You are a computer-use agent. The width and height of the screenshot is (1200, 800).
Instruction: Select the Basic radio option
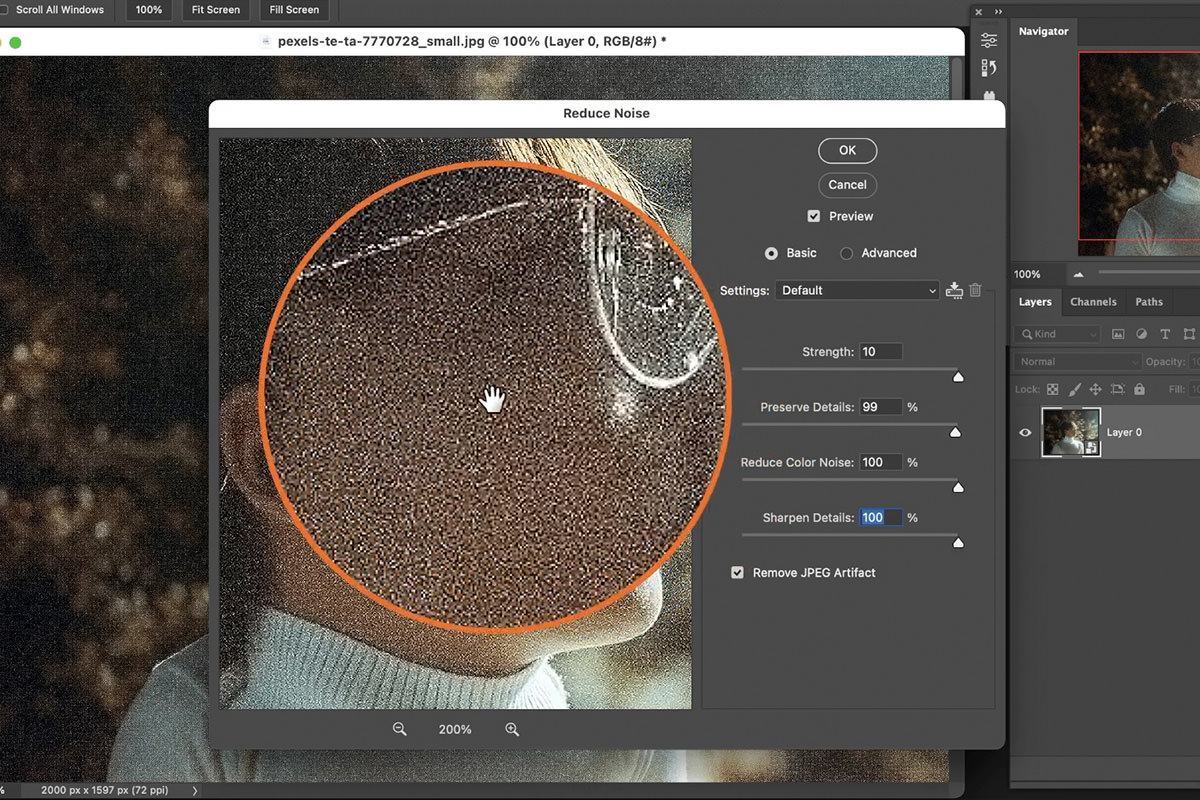pyautogui.click(x=771, y=253)
